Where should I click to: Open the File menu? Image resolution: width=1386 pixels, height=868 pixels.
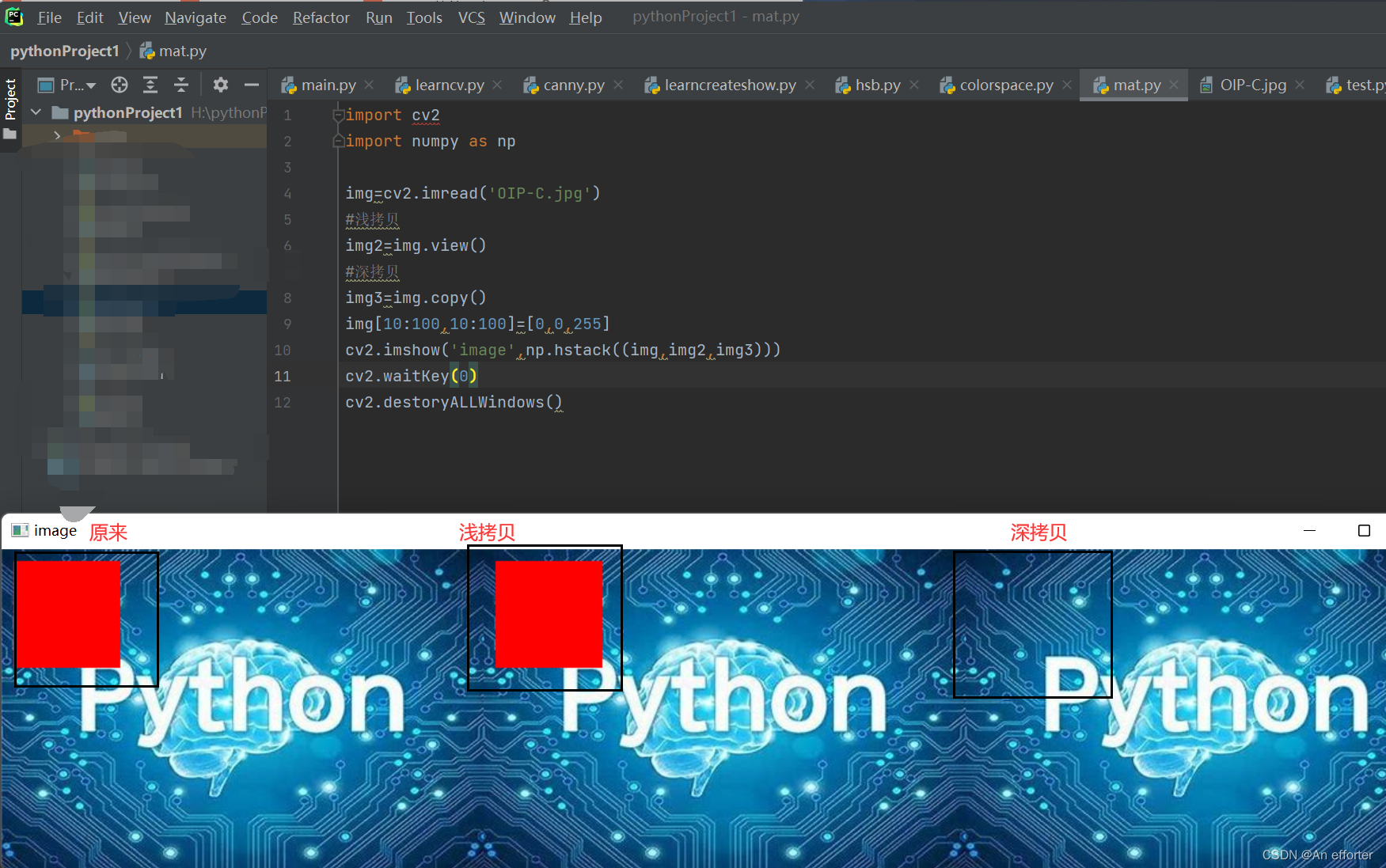coord(49,17)
